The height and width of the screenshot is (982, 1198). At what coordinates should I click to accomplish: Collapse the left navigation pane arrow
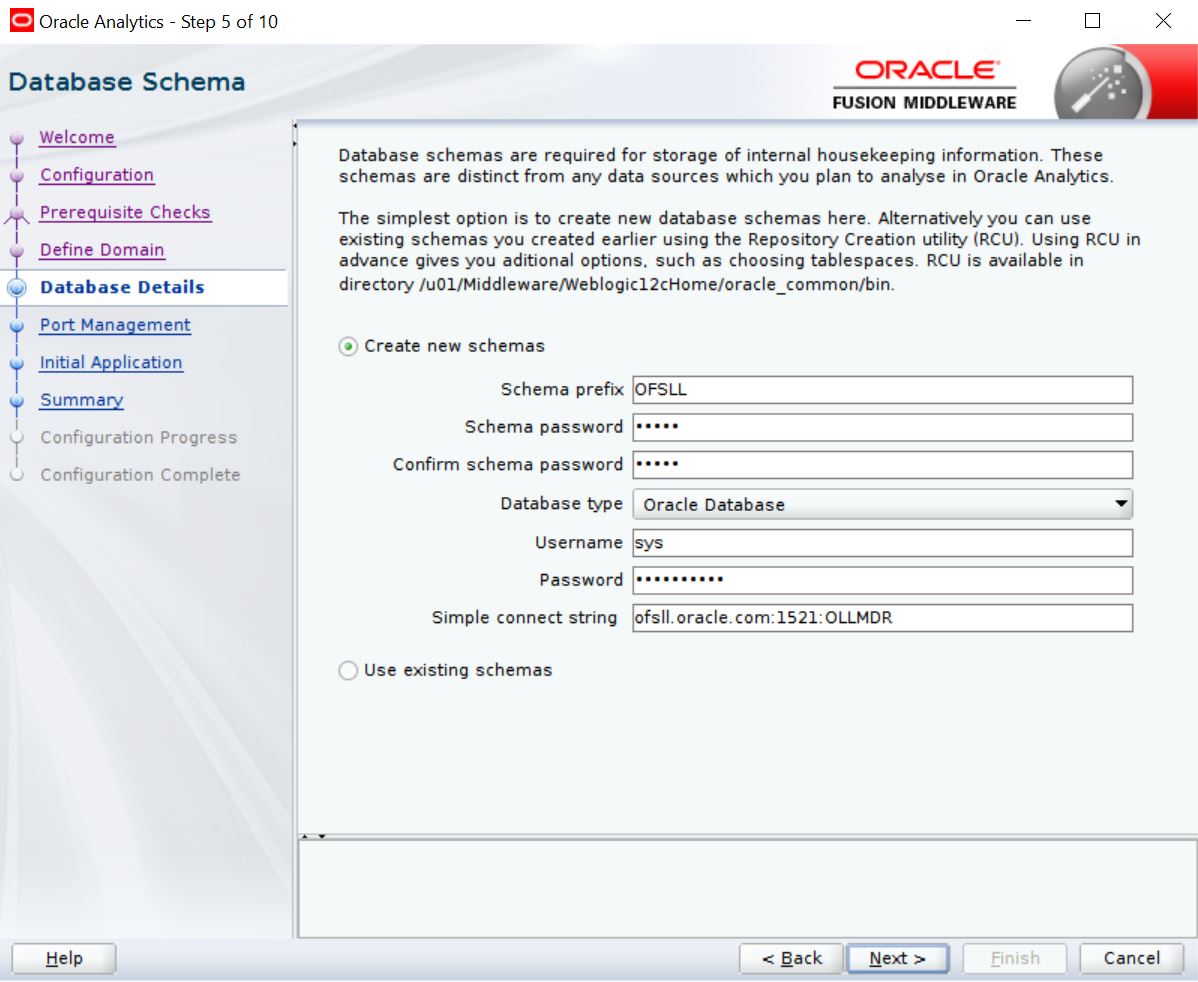(x=295, y=125)
